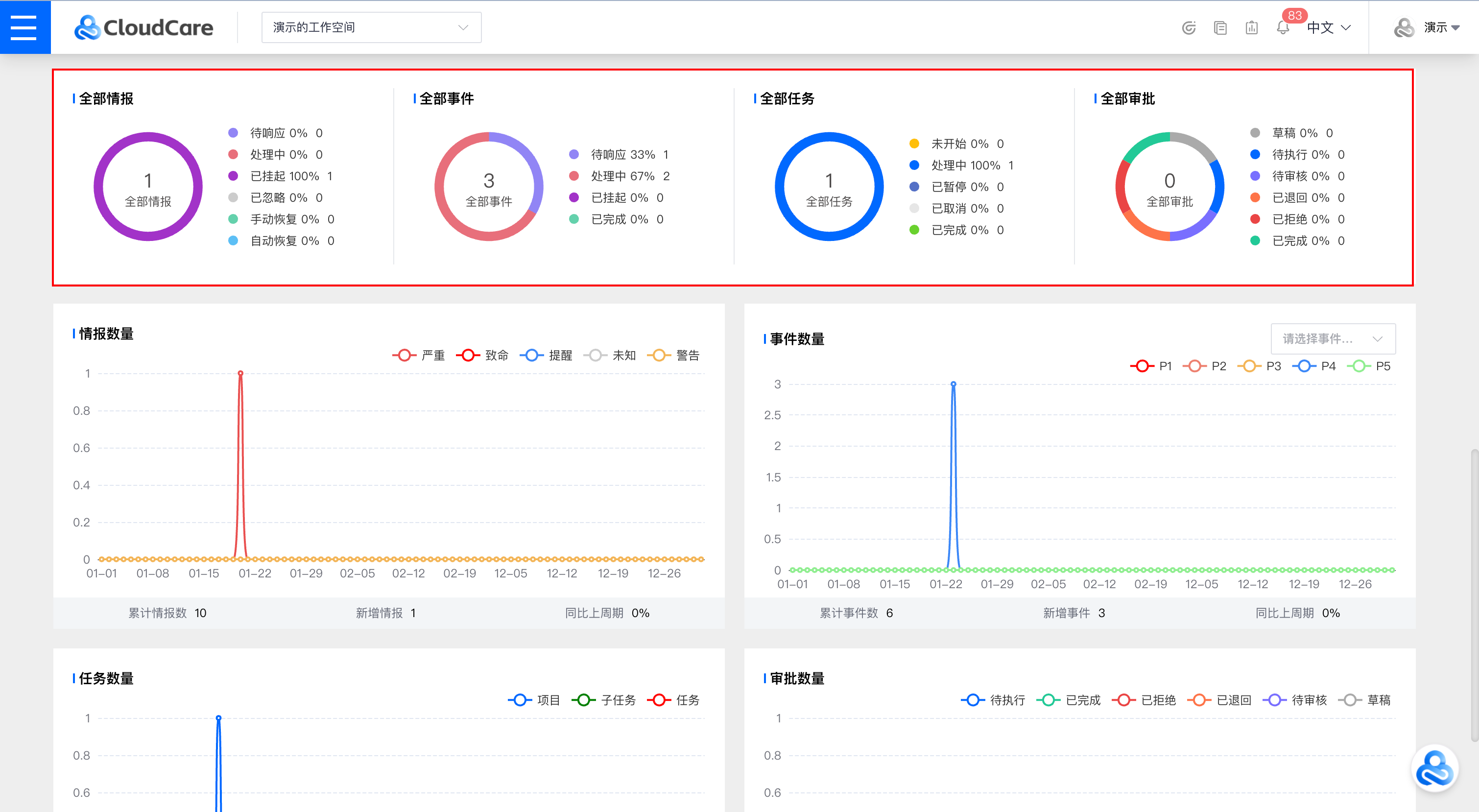The width and height of the screenshot is (1479, 812).
Task: Click 已拒绝 0% legend in 全部审批
Action: click(1298, 219)
